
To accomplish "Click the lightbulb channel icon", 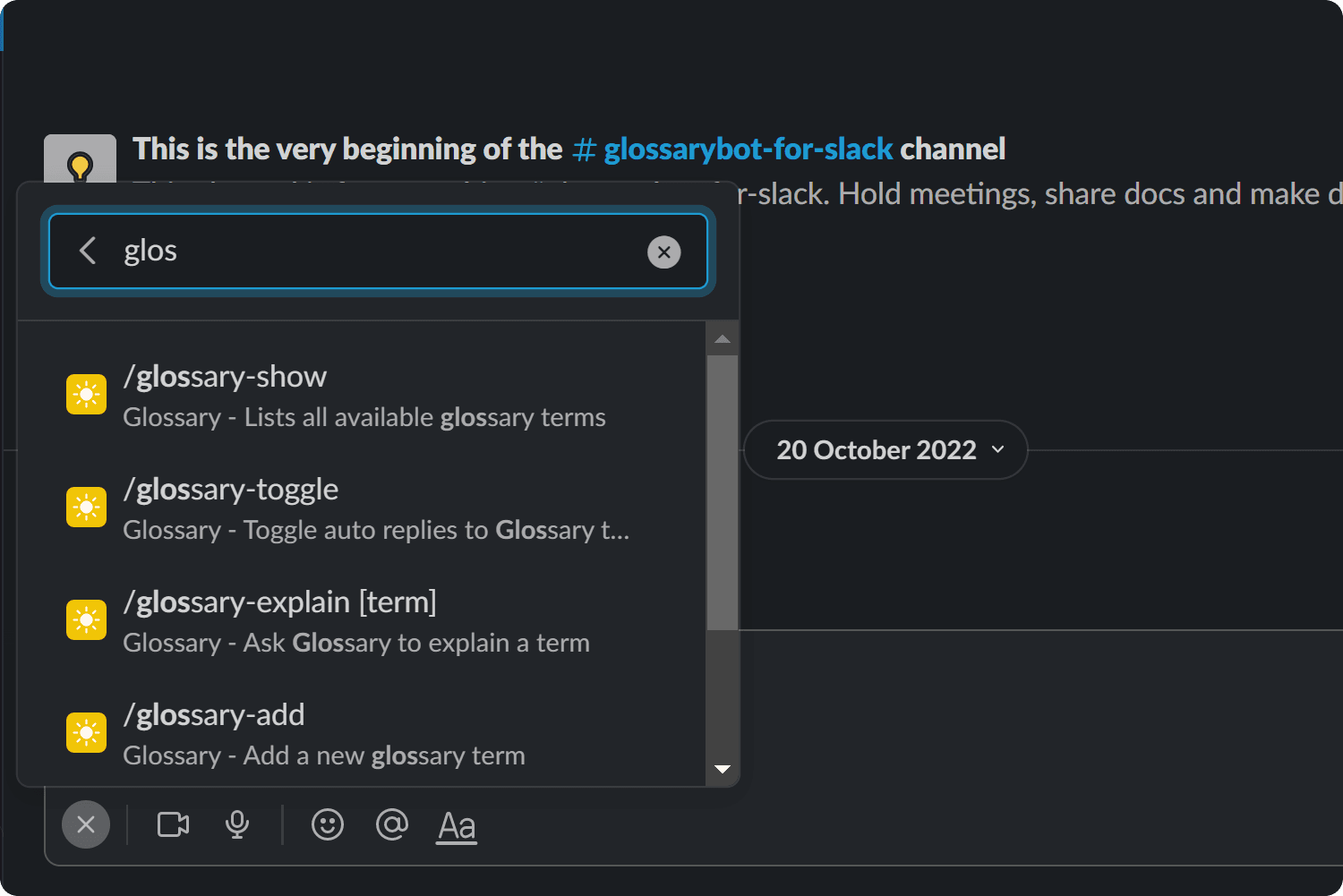I will coord(81,166).
